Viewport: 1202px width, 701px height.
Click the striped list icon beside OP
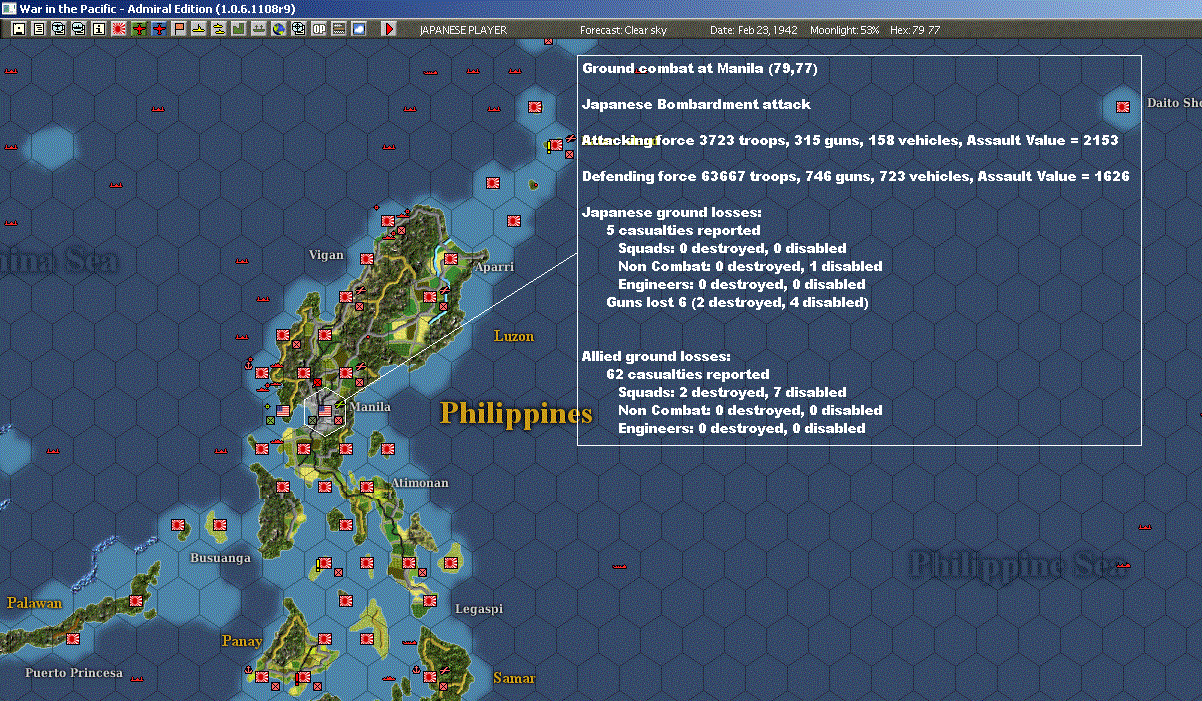[x=339, y=29]
